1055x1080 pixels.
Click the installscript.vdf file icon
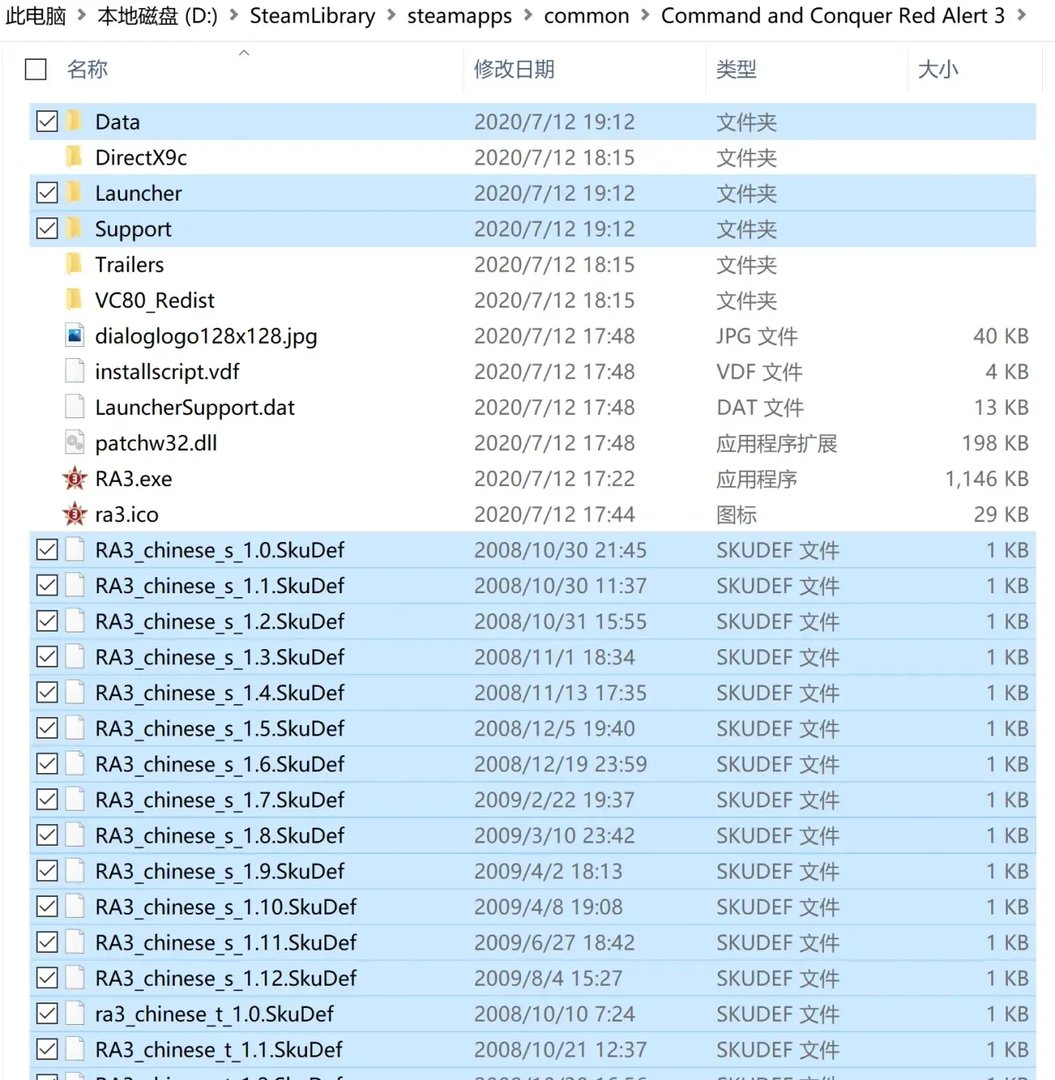tap(76, 371)
